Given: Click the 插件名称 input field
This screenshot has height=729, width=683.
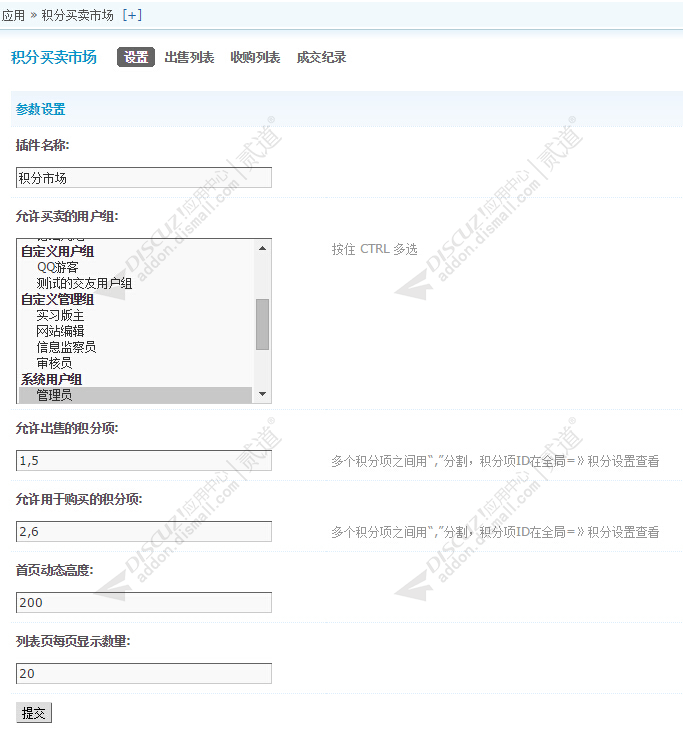Looking at the screenshot, I should pos(144,178).
